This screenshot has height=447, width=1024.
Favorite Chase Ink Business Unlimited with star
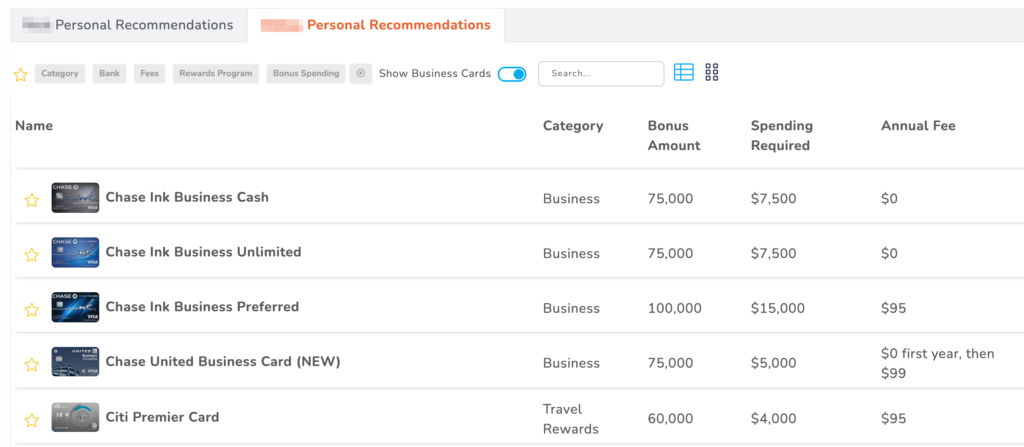(x=31, y=255)
